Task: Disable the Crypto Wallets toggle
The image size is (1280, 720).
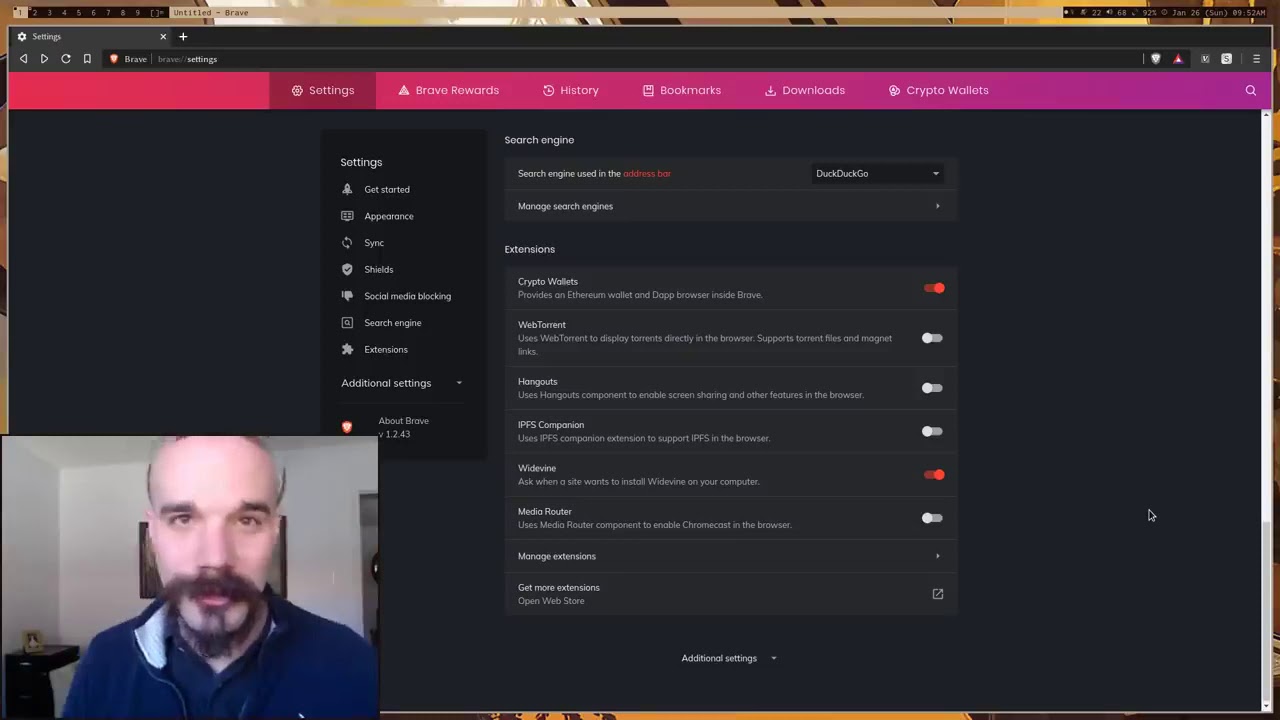Action: [934, 288]
